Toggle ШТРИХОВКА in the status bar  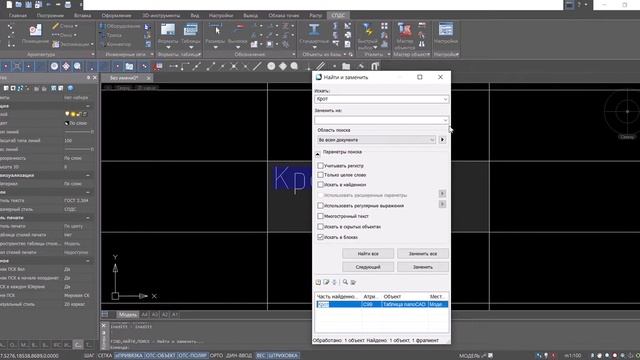[283, 356]
